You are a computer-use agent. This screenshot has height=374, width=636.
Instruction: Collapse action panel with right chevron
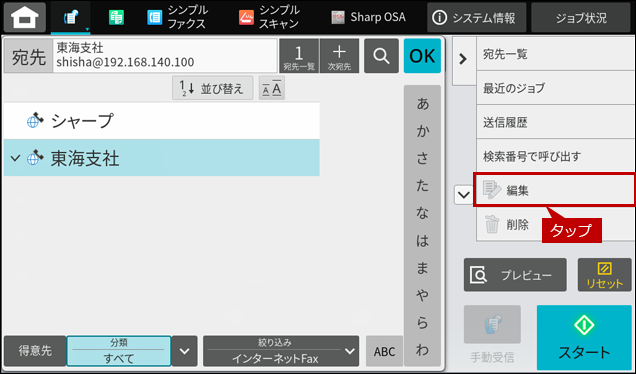point(463,59)
